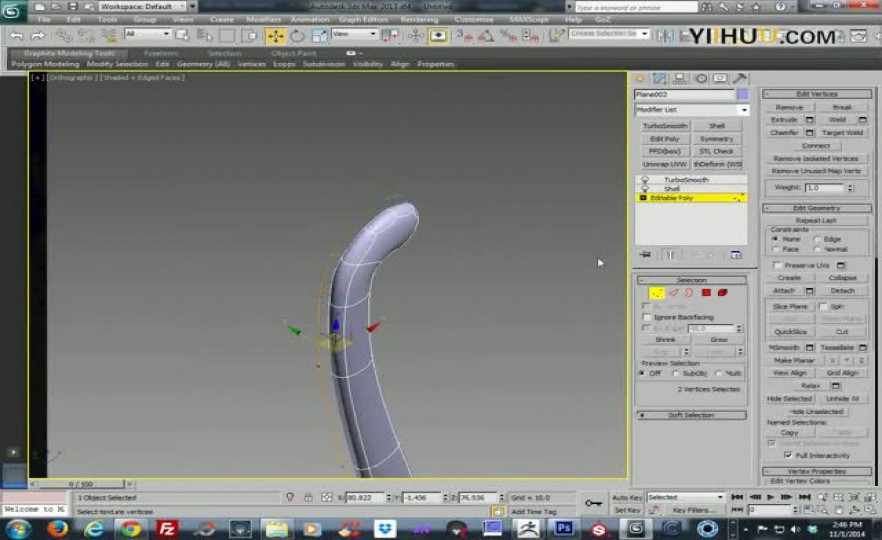Image resolution: width=882 pixels, height=540 pixels.
Task: Switch to the Freeform ribbon tab
Action: 160,53
